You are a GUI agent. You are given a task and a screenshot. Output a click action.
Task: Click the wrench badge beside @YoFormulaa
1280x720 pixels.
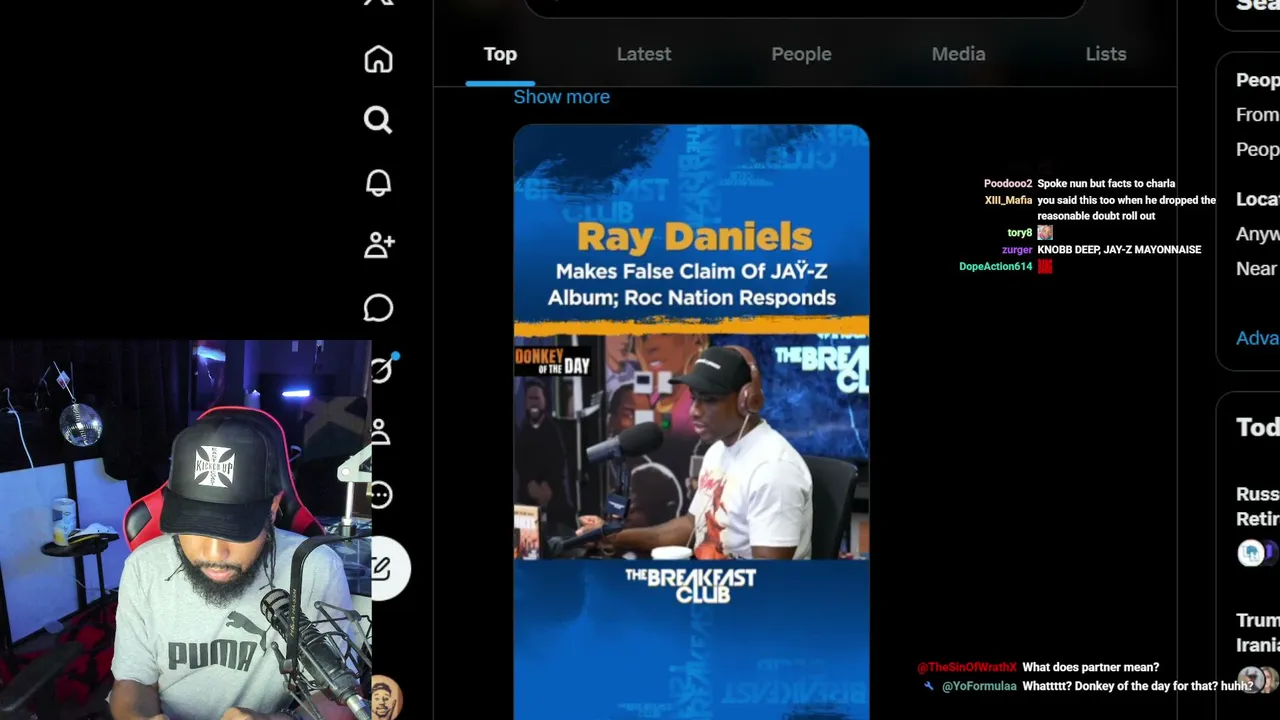929,686
